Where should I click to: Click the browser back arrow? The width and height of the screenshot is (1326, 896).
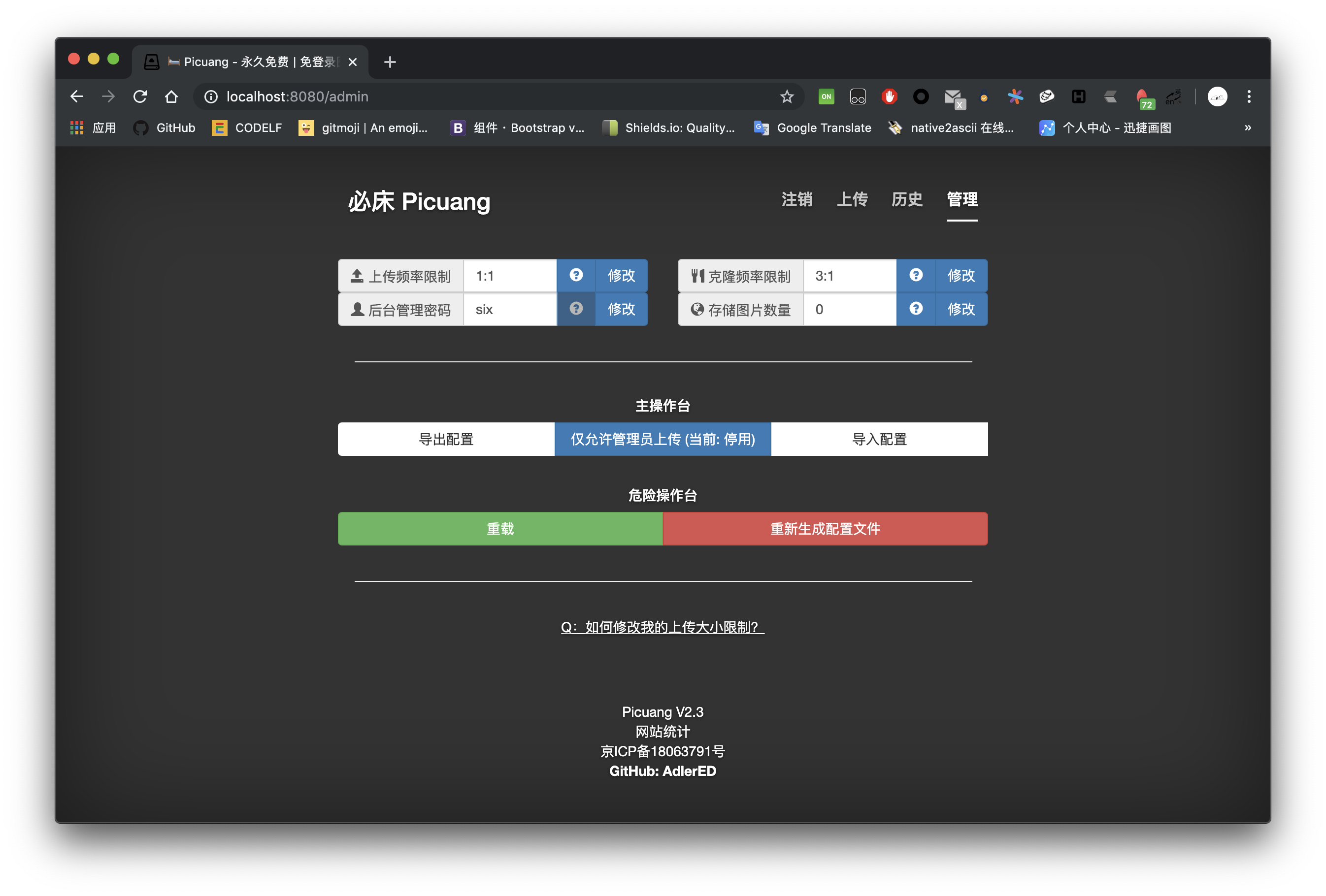click(76, 96)
